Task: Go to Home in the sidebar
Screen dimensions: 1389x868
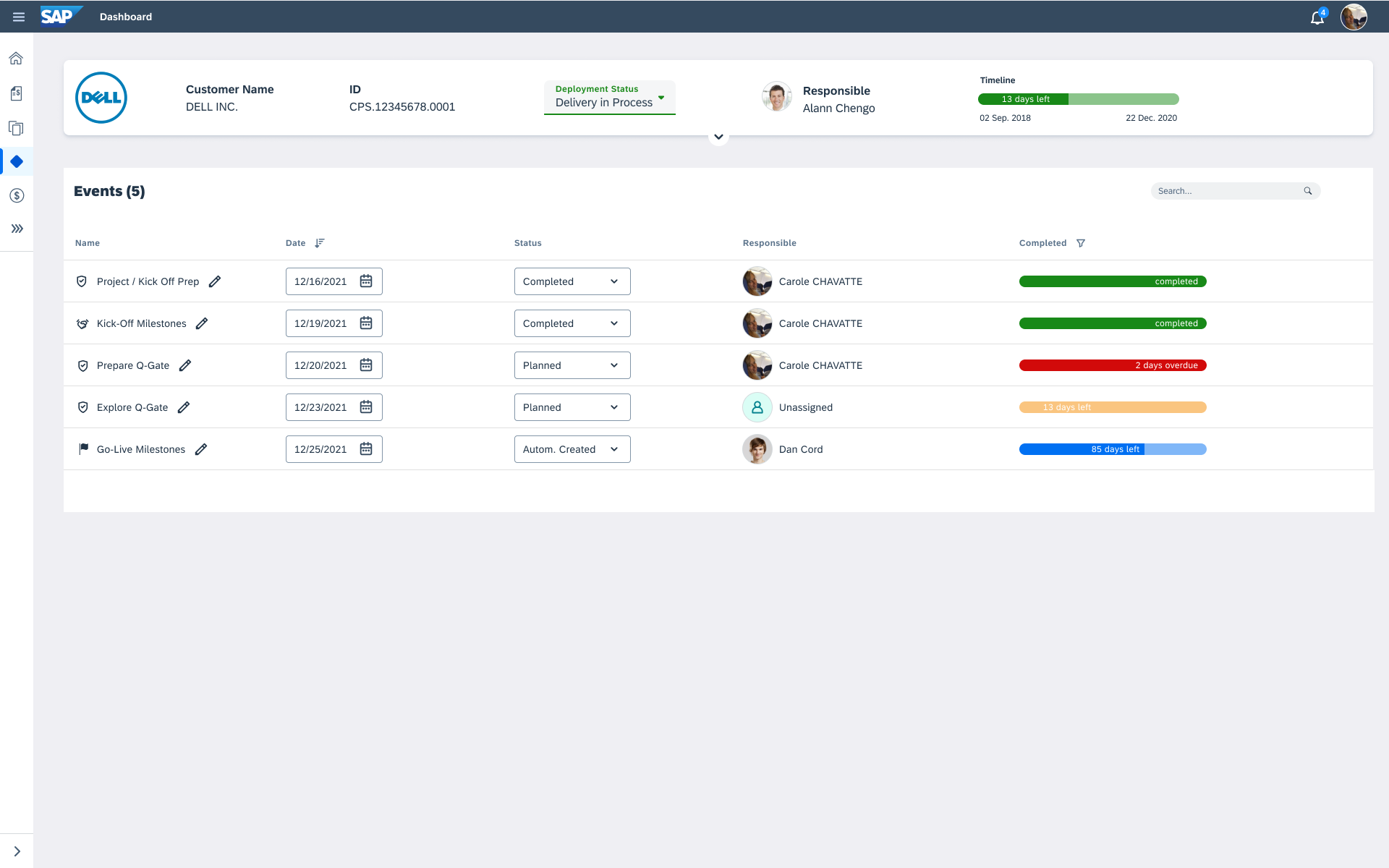Action: pos(16,59)
